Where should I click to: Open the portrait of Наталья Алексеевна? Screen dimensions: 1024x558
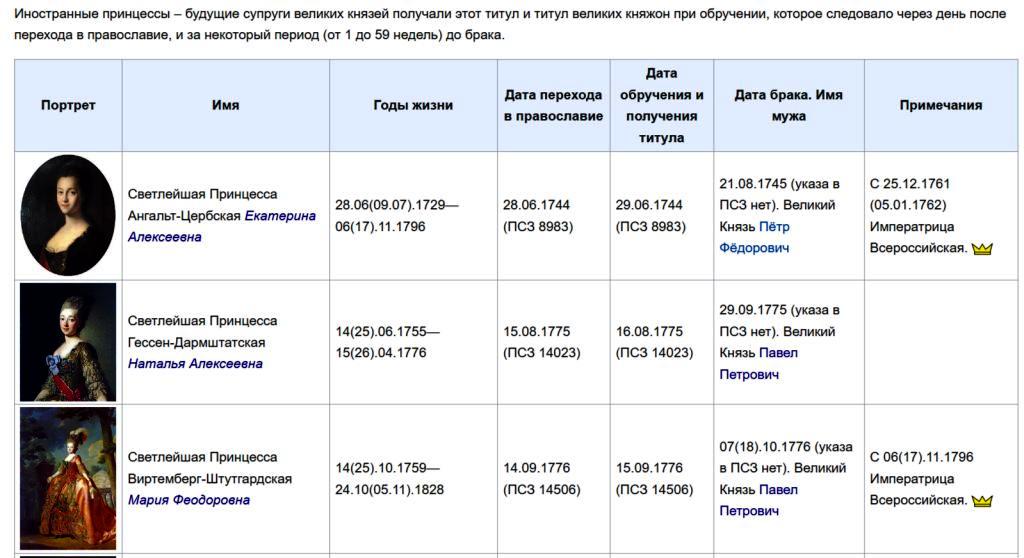68,342
